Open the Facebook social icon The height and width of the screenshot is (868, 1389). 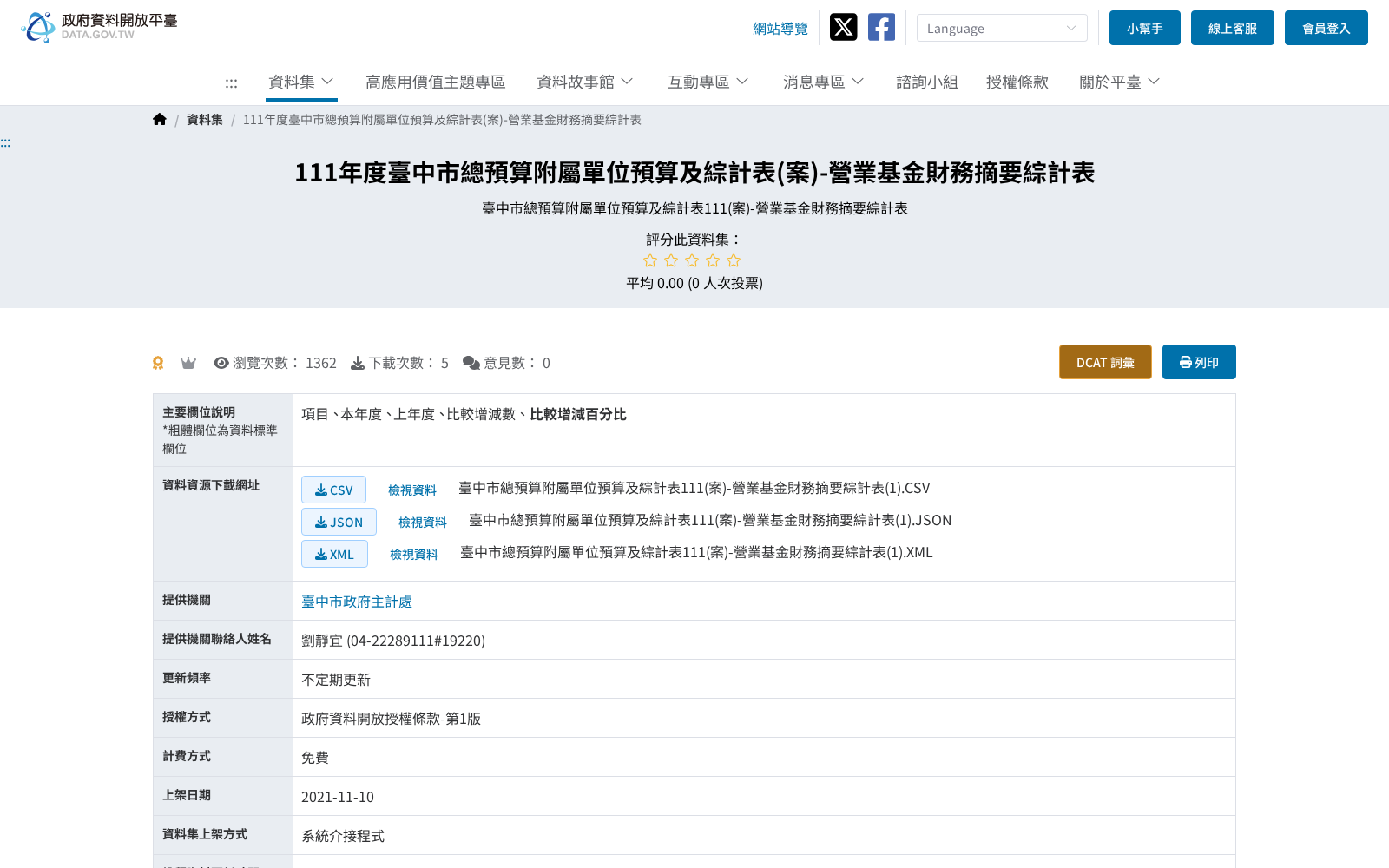881,27
